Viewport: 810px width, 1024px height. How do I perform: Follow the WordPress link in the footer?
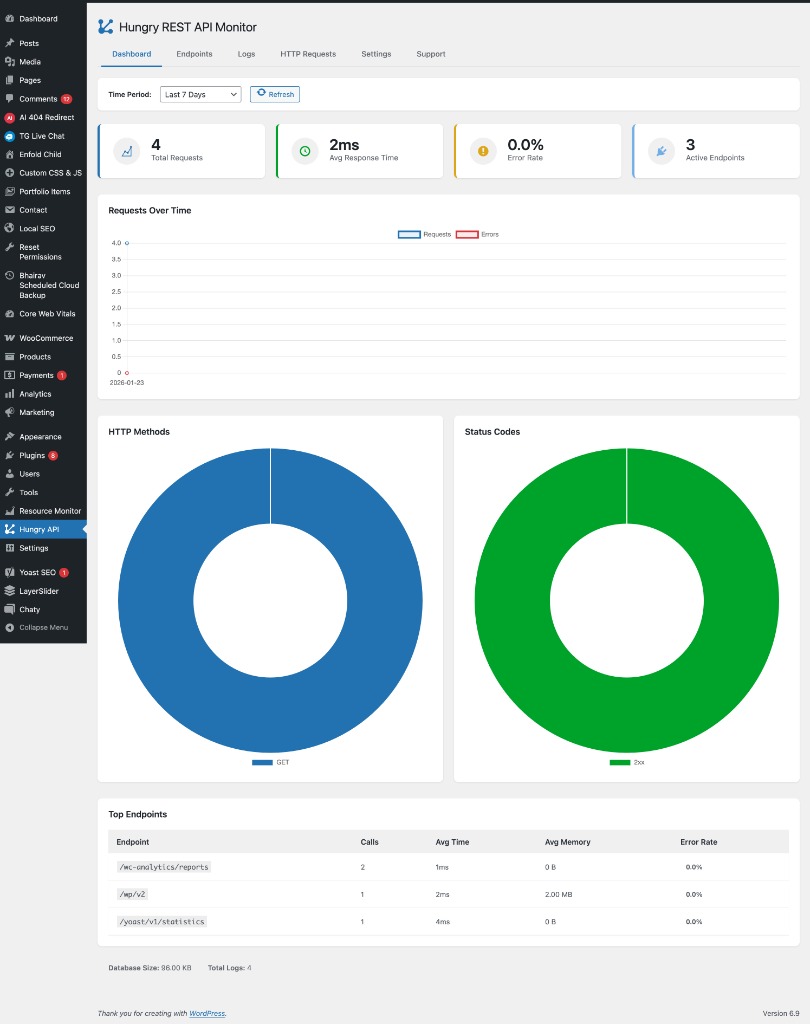206,1012
